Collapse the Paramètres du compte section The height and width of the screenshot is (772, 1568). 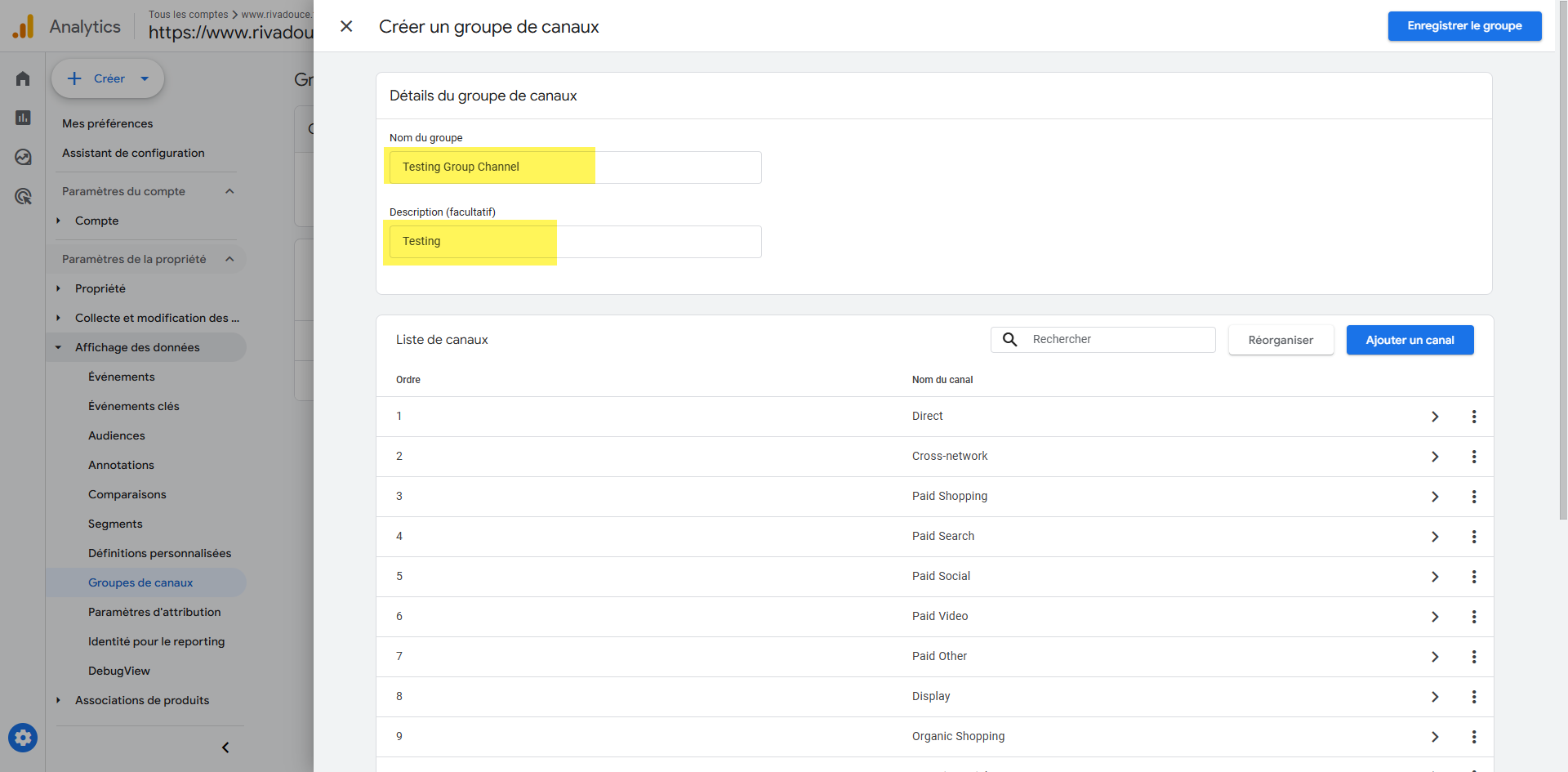click(229, 191)
